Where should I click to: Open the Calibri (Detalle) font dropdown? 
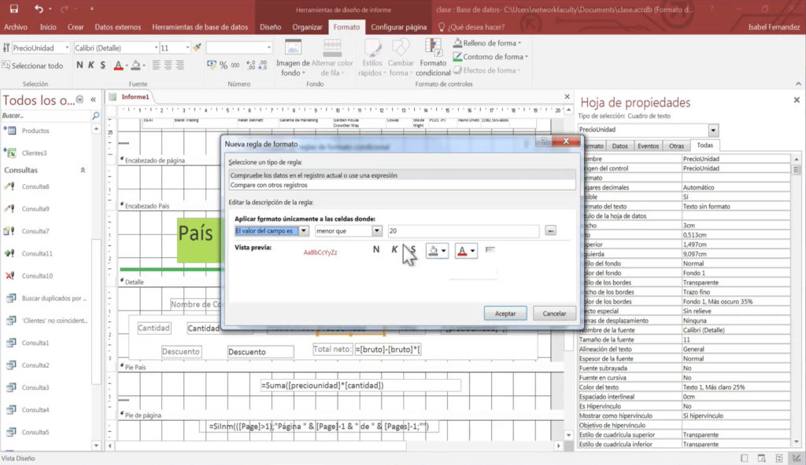(x=156, y=47)
